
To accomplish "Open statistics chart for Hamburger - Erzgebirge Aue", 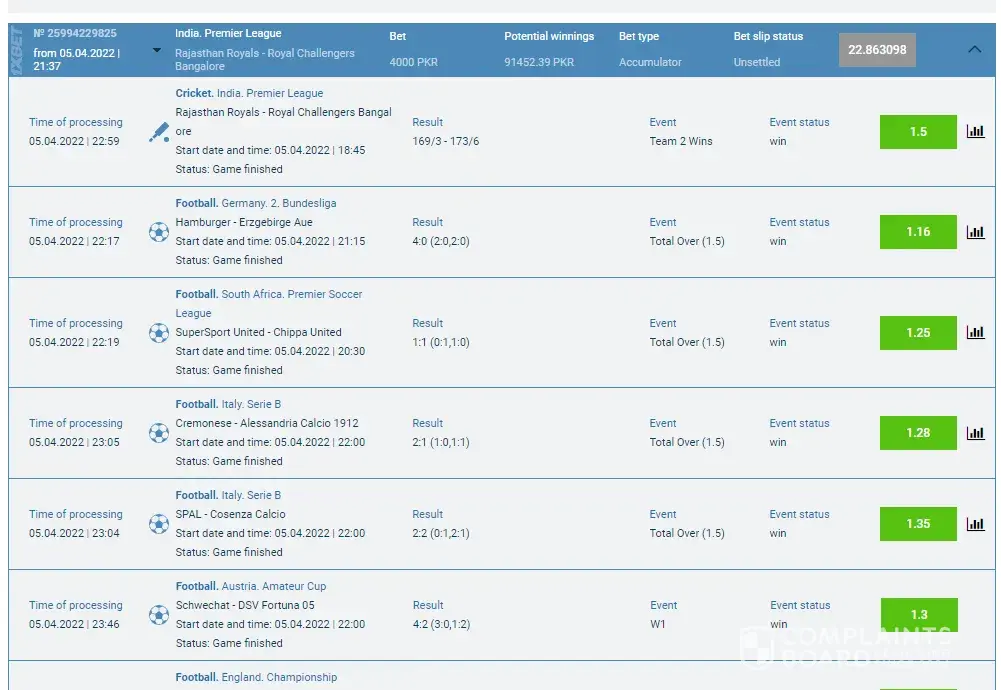I will coord(975,232).
